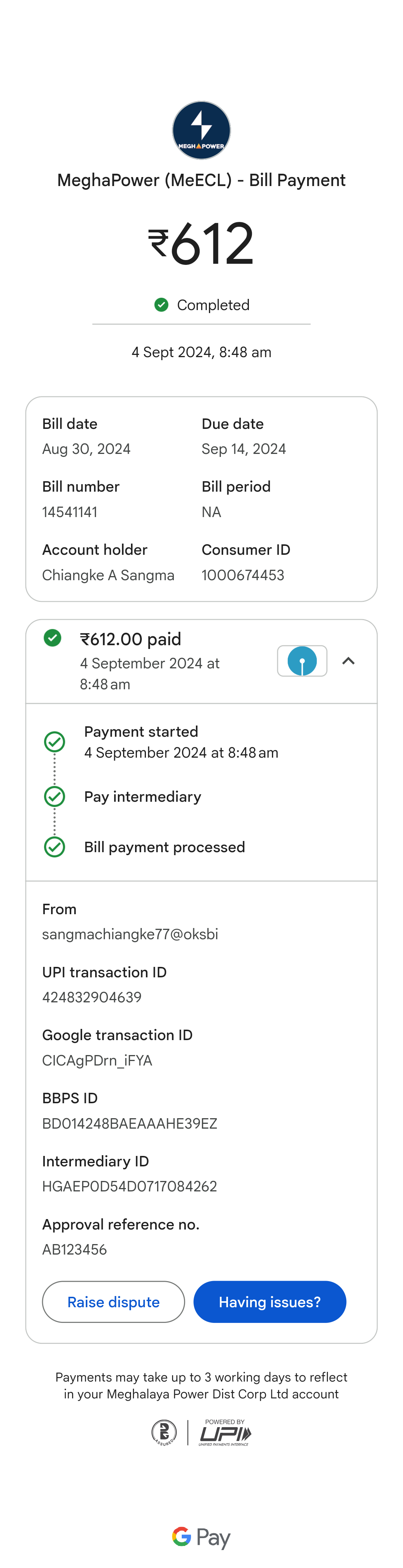Click the Bharat BillPay assured logo

164,1433
